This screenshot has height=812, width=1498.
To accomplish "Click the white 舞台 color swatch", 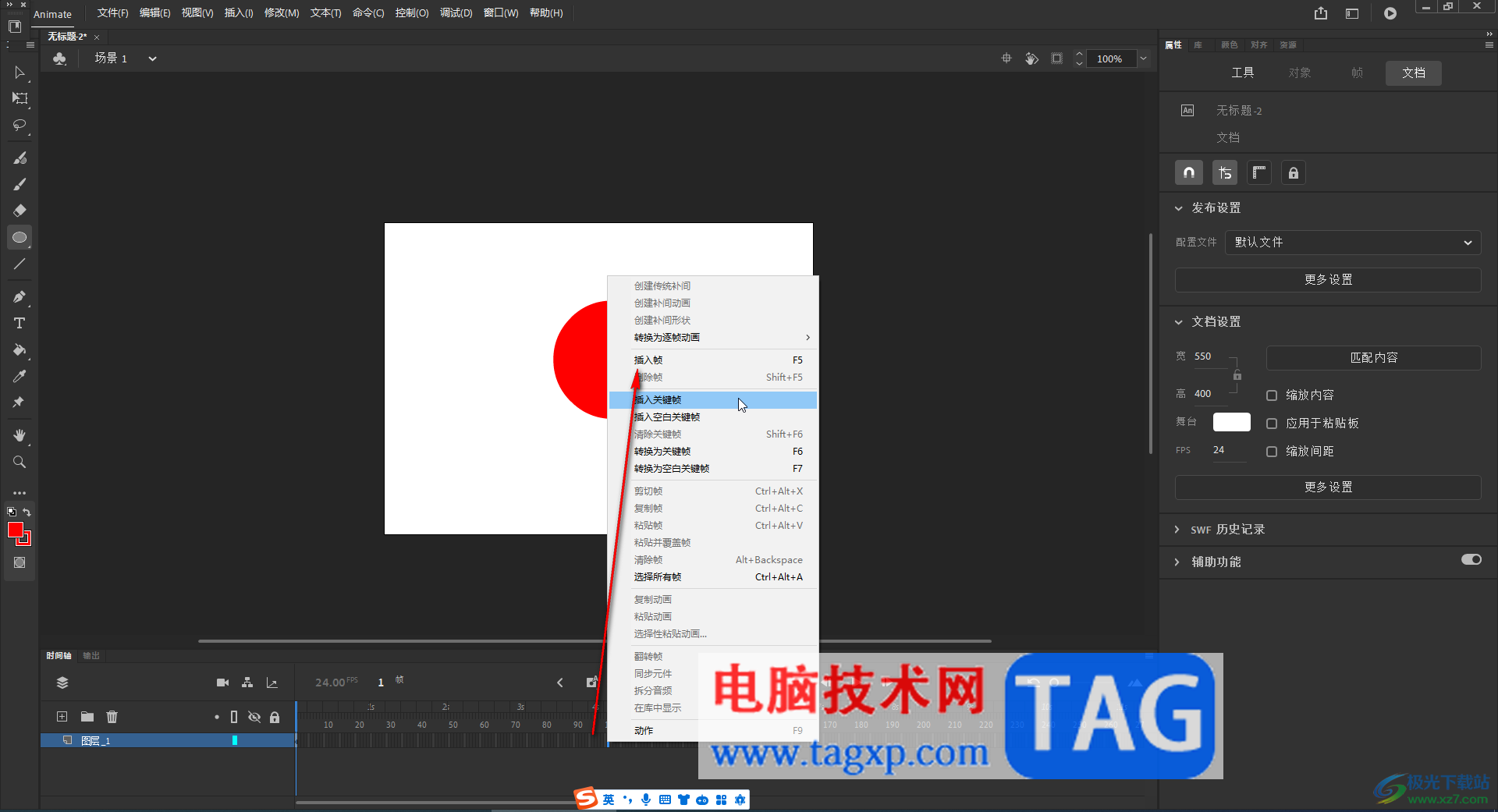I will tap(1232, 423).
